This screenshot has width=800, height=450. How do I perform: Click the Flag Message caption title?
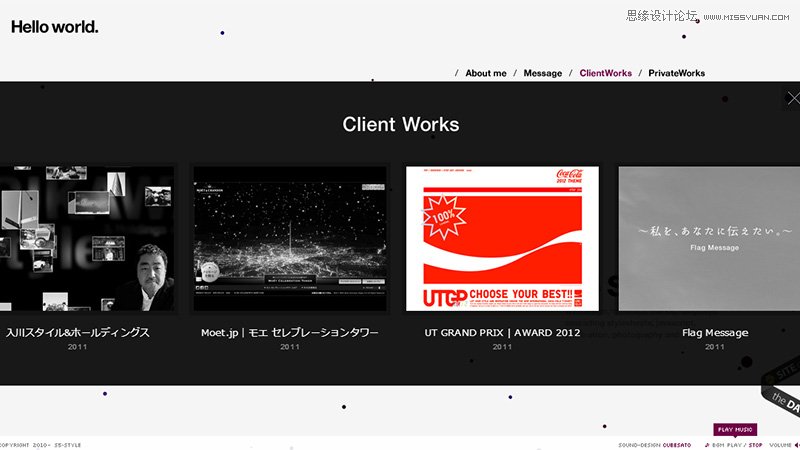[x=715, y=333]
